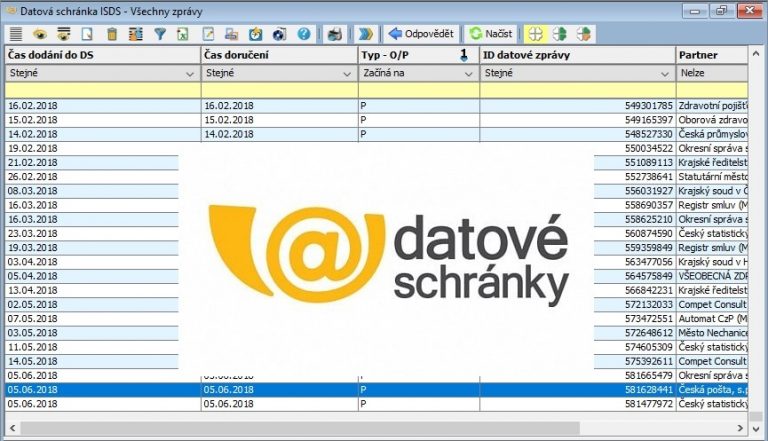Viewport: 768px width, 441px height.
Task: Click the horizontal scrollbar right arrow
Action: click(740, 428)
